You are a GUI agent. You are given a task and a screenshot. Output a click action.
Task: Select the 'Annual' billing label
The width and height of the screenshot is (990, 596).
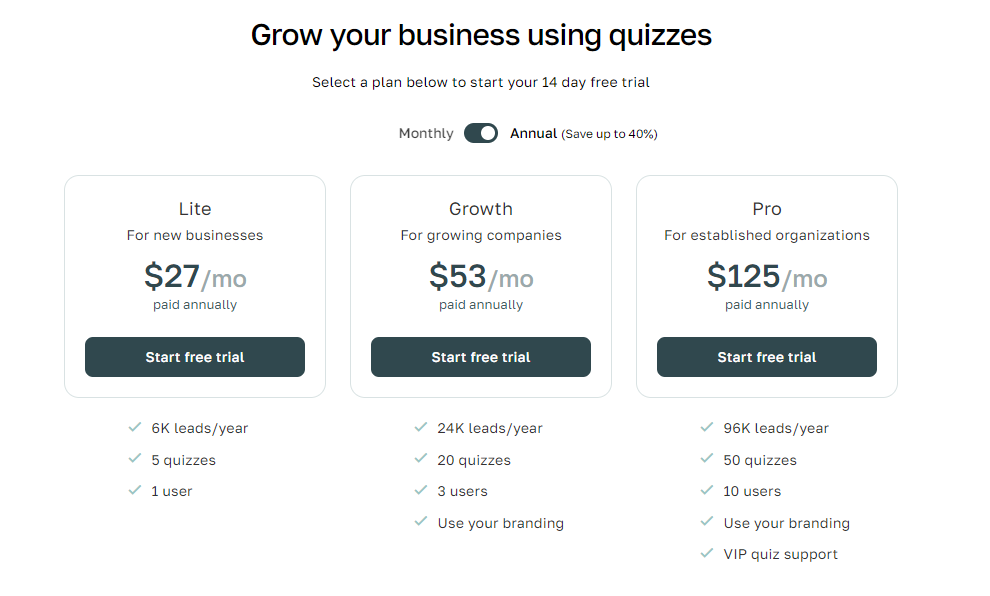[x=534, y=132]
